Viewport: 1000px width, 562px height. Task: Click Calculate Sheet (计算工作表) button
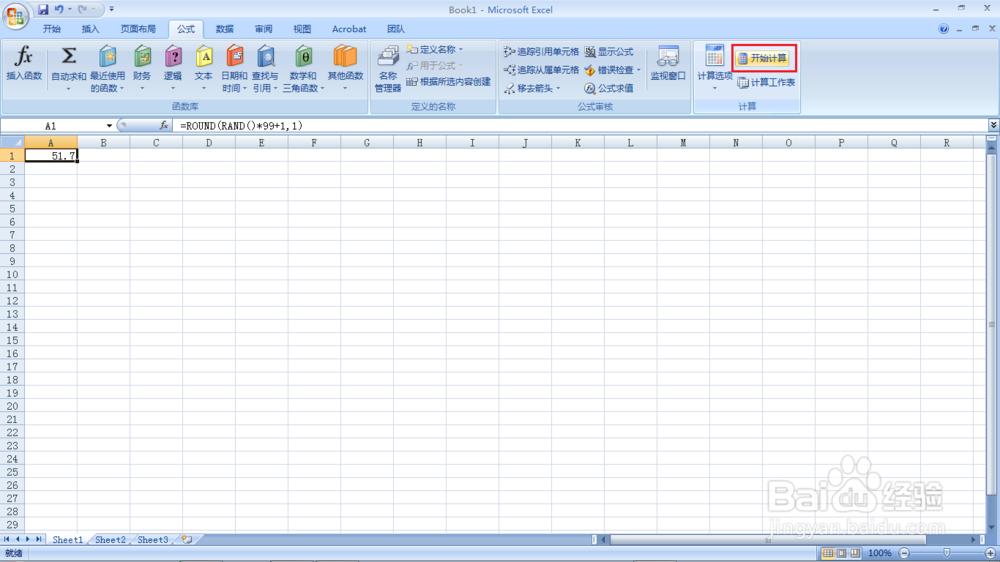pyautogui.click(x=766, y=82)
